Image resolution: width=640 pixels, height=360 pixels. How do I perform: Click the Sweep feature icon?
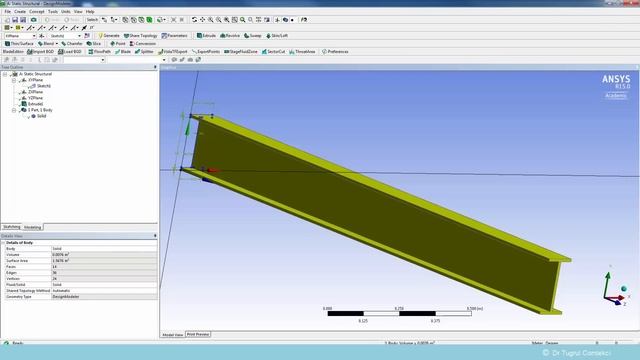pyautogui.click(x=247, y=36)
